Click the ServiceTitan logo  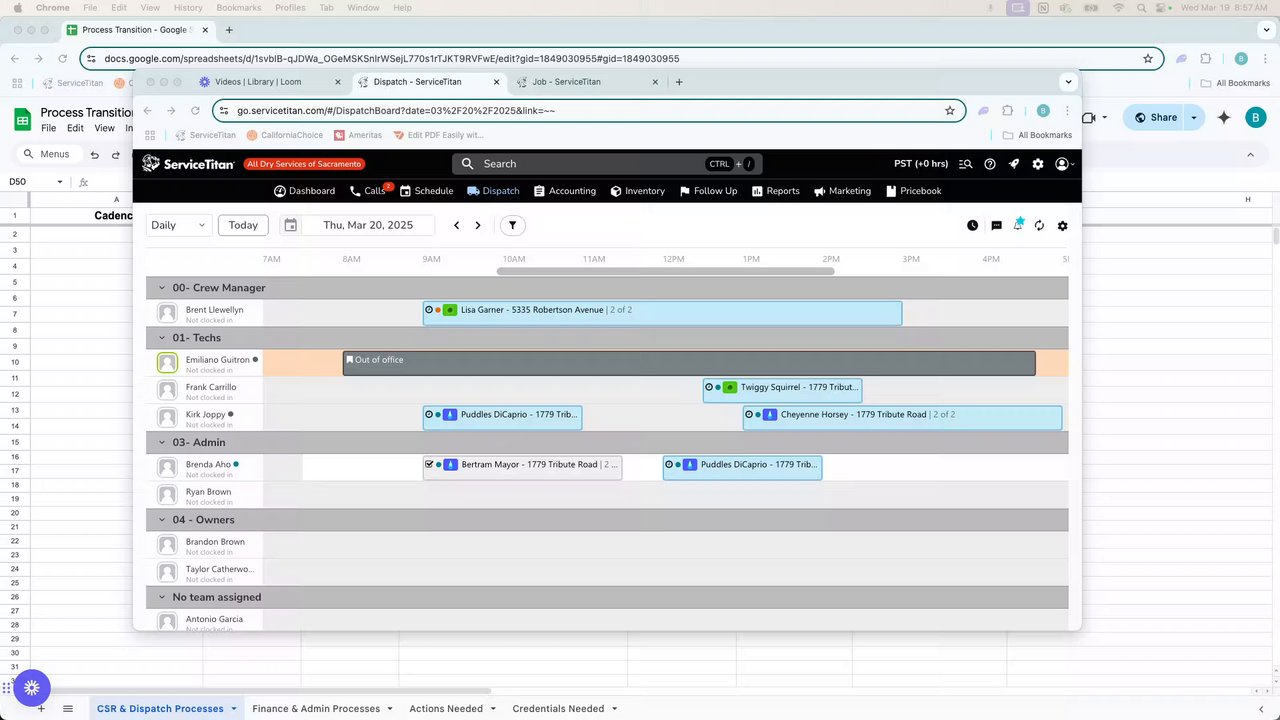[188, 163]
